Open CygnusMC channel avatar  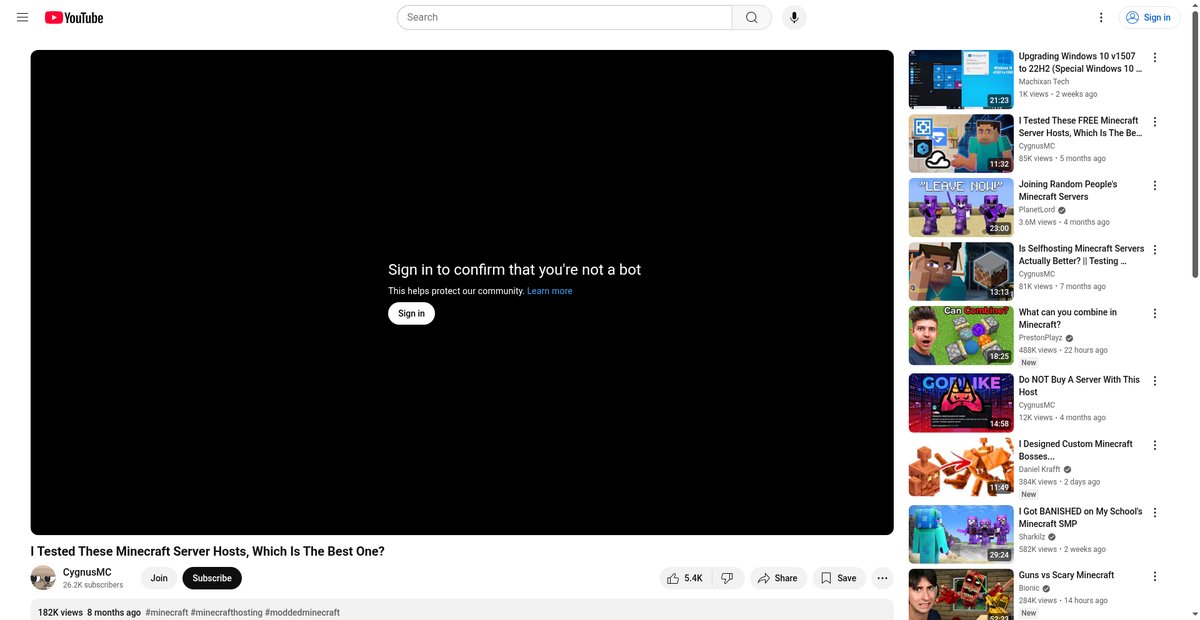[x=43, y=578]
